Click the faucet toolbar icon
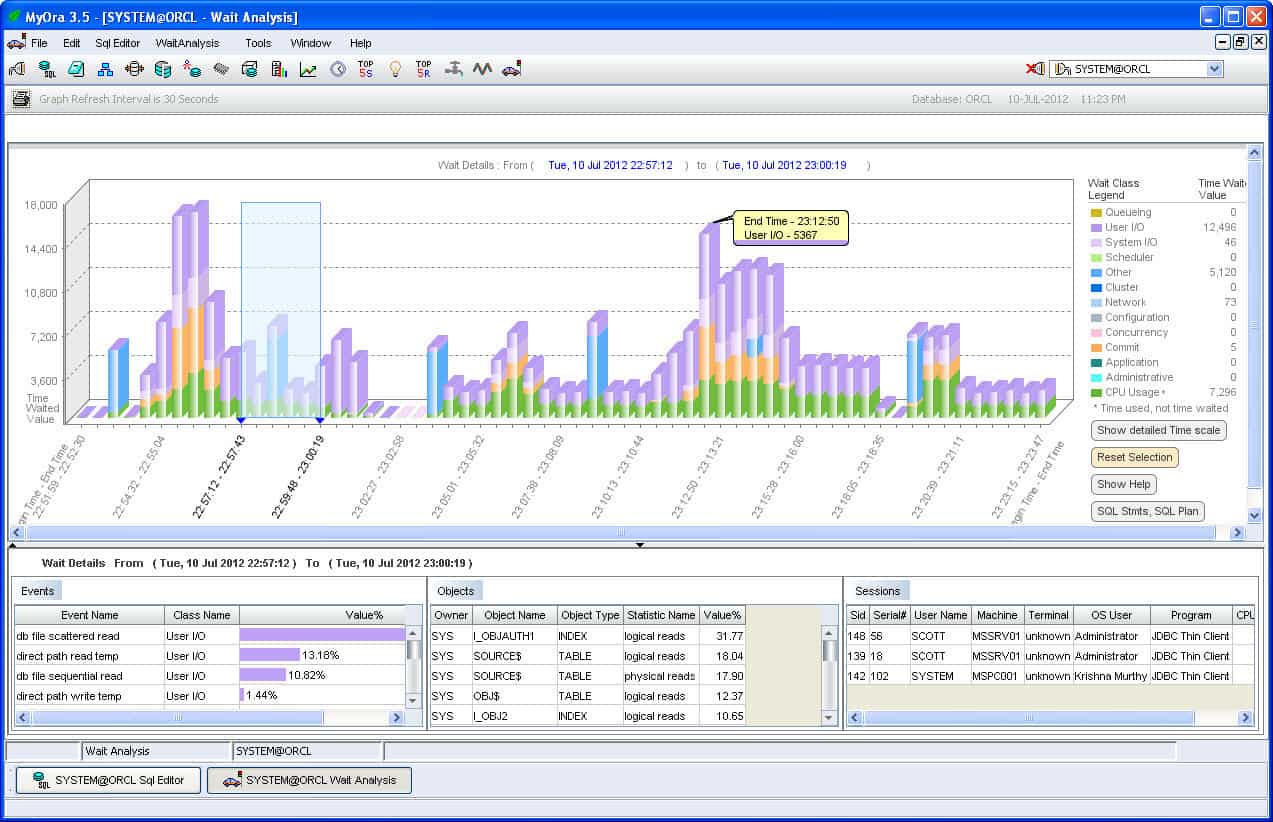Viewport: 1273px width, 822px height. tap(454, 69)
